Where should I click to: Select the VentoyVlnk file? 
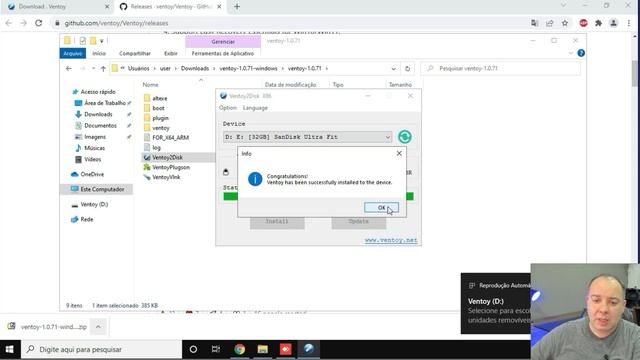pos(166,177)
